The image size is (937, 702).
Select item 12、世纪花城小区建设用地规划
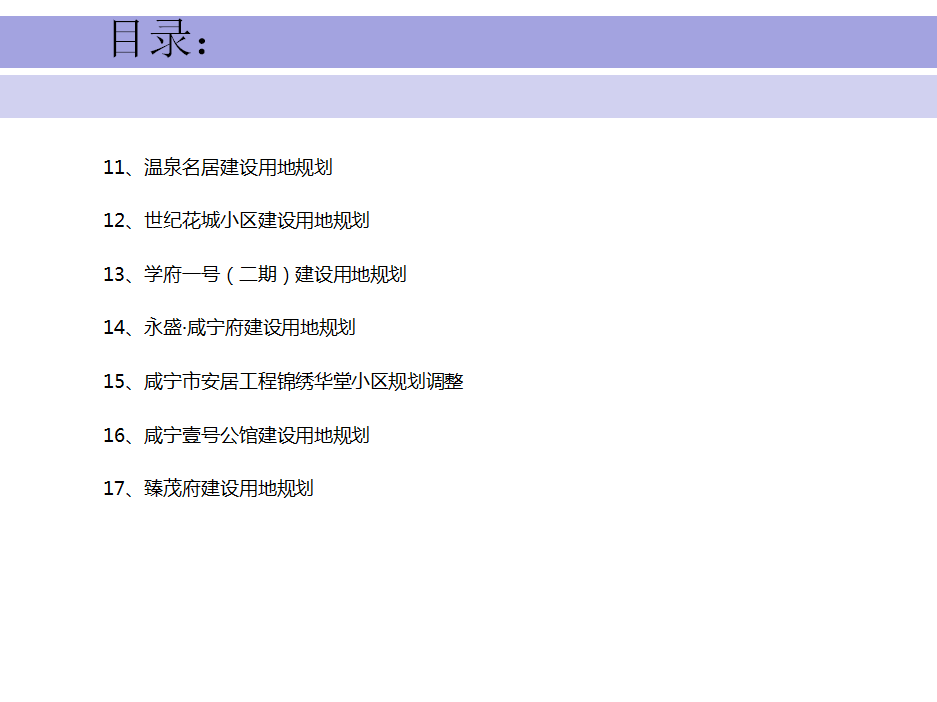[236, 220]
